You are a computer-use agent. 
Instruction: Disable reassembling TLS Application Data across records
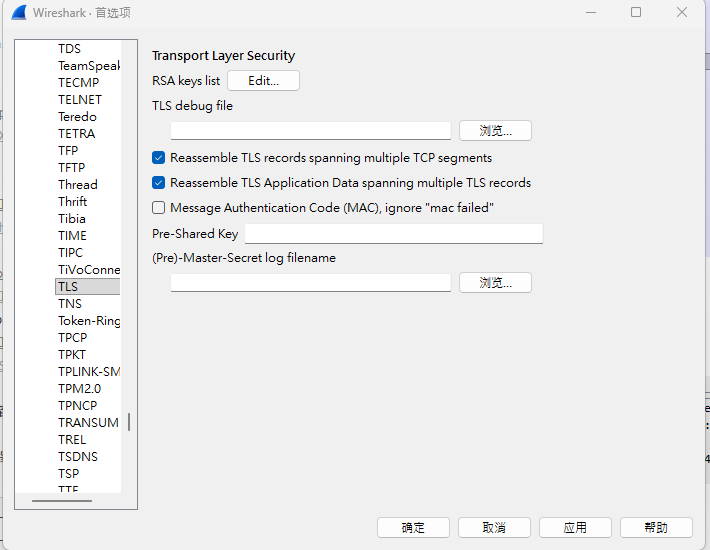pyautogui.click(x=158, y=182)
